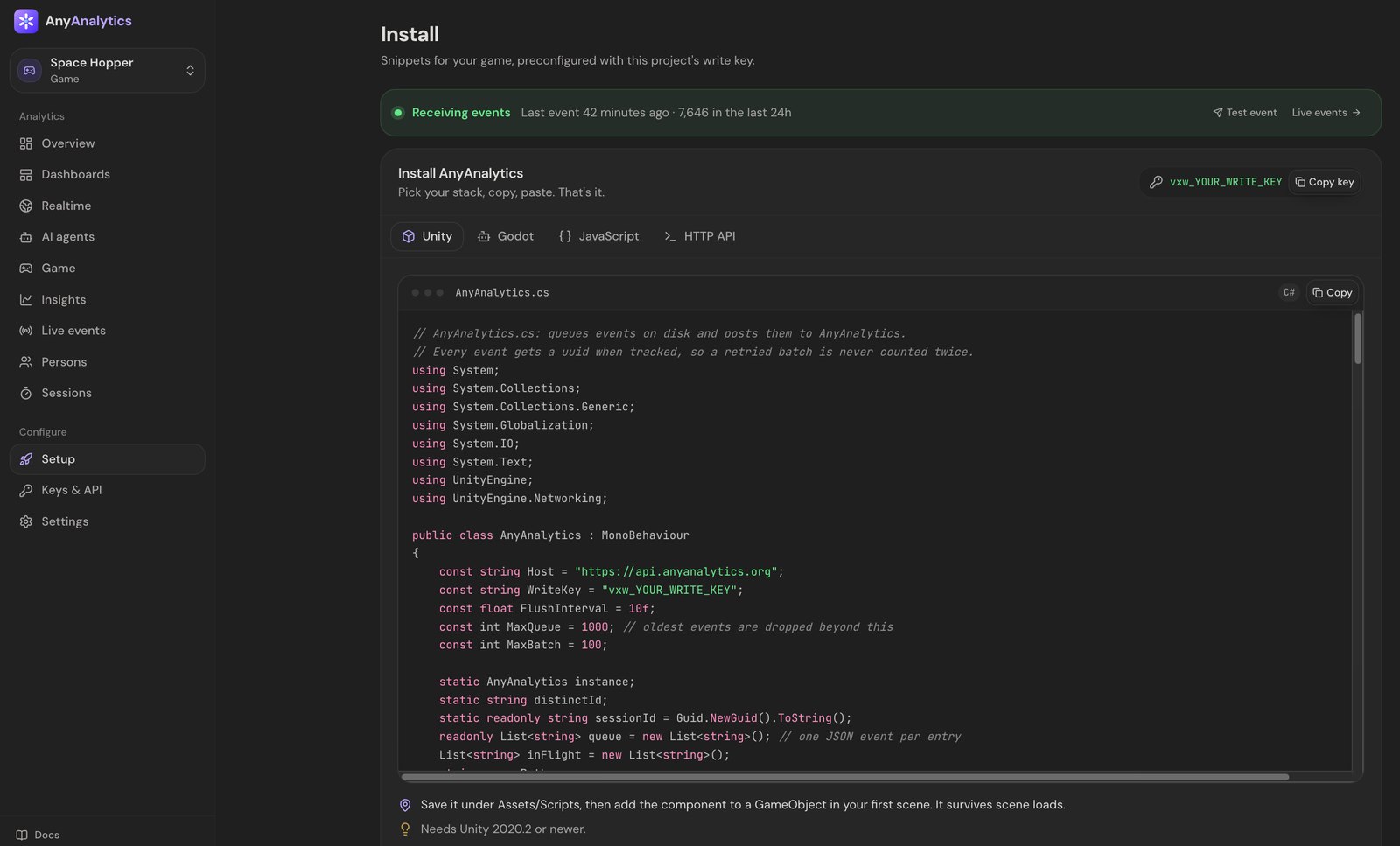Open Docs at the sidebar bottom
1400x846 pixels.
tap(38, 835)
